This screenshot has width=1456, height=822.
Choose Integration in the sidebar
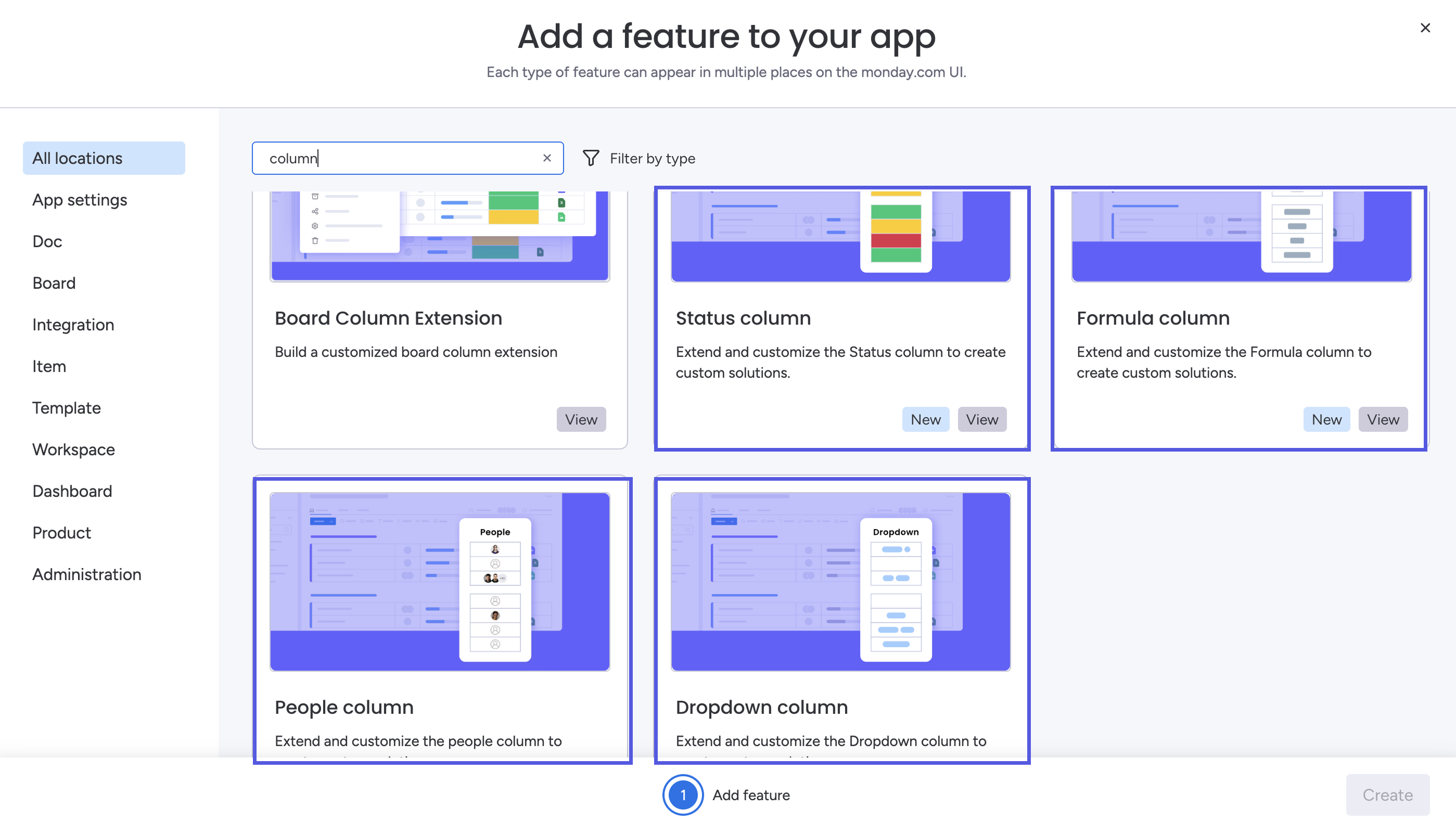[x=73, y=325]
